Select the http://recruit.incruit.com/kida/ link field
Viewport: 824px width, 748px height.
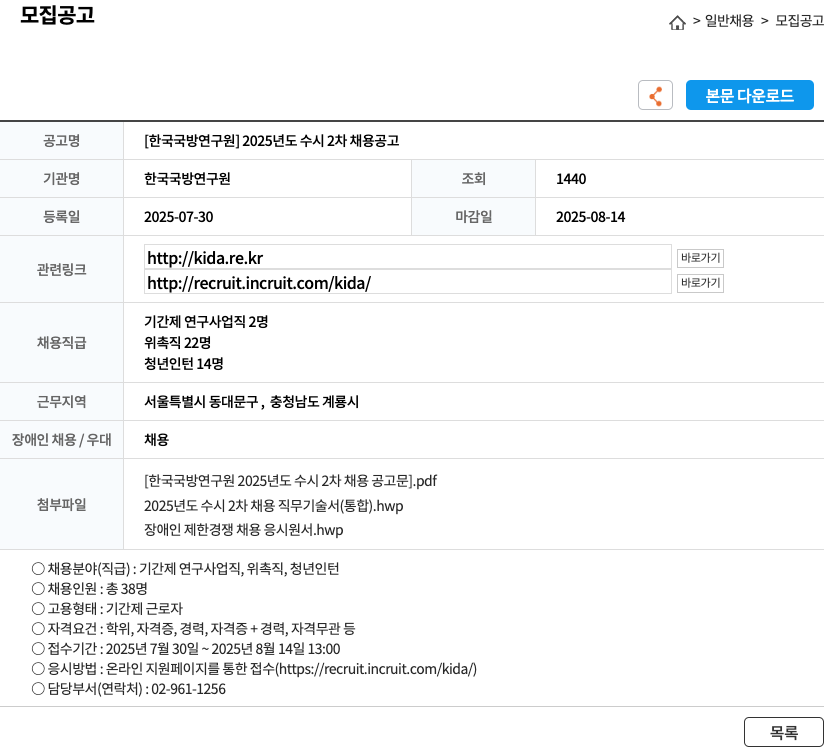point(408,283)
